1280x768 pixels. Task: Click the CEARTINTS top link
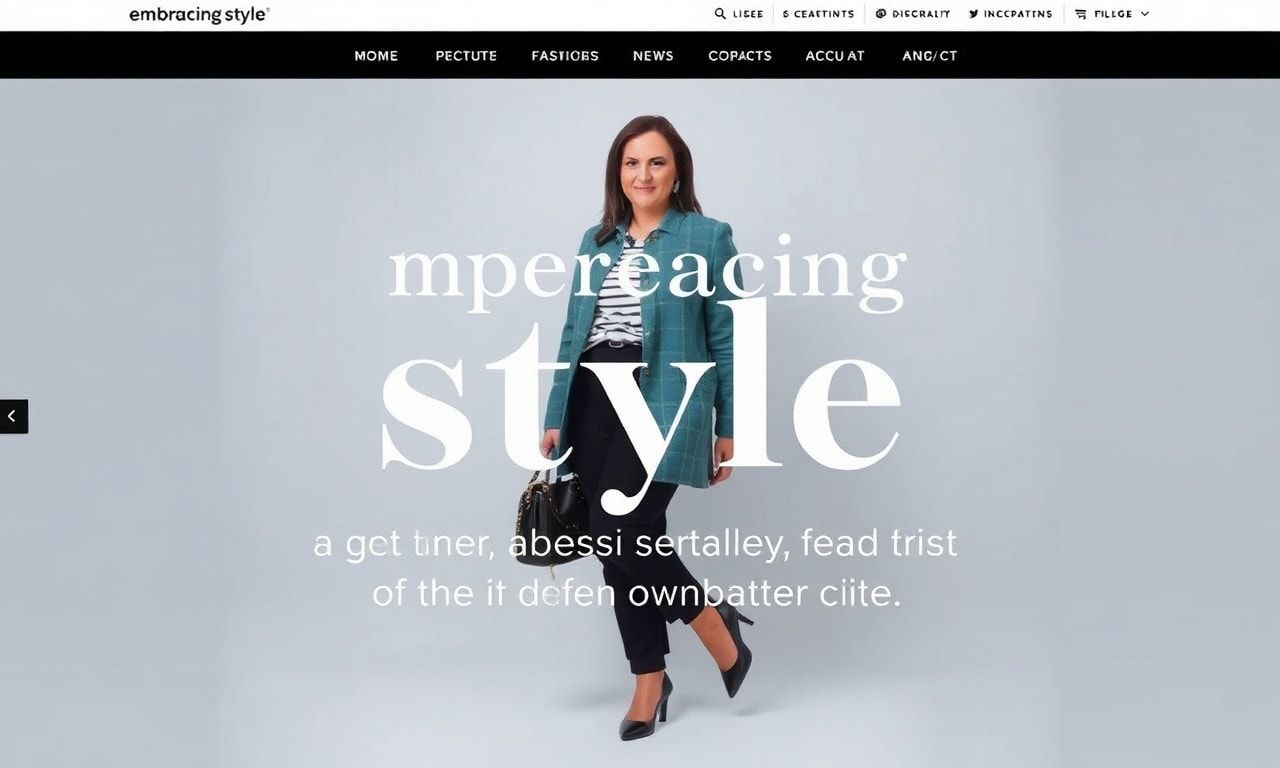point(818,14)
